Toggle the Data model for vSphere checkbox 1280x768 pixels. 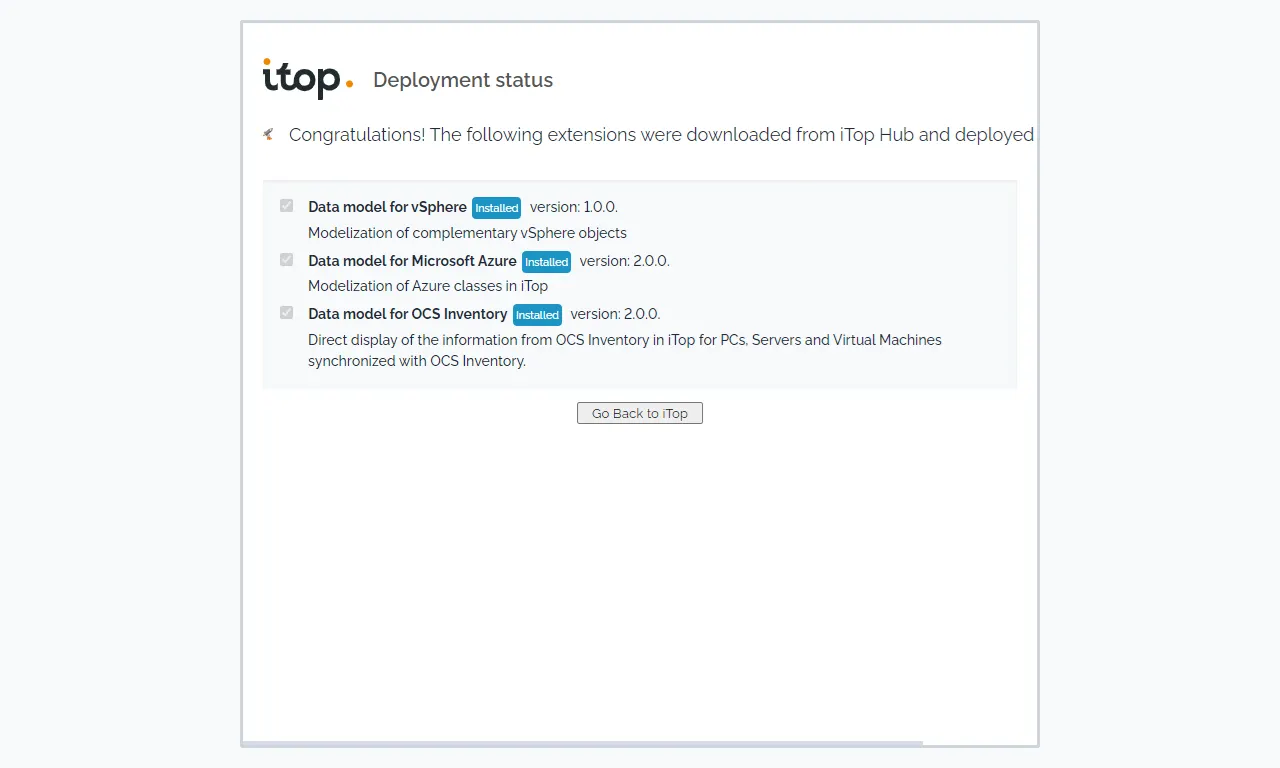point(287,206)
